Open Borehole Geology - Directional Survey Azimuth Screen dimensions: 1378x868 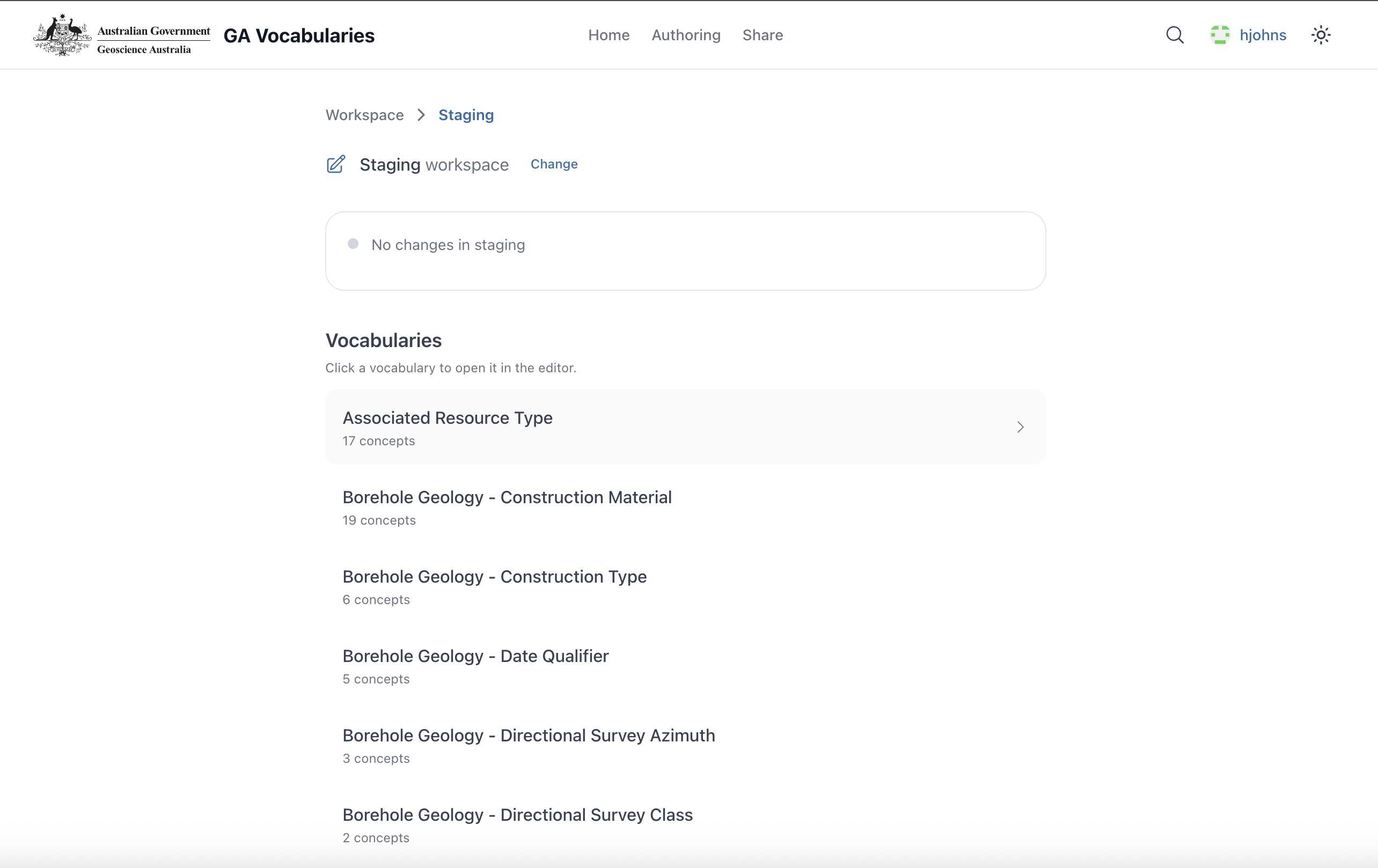528,735
